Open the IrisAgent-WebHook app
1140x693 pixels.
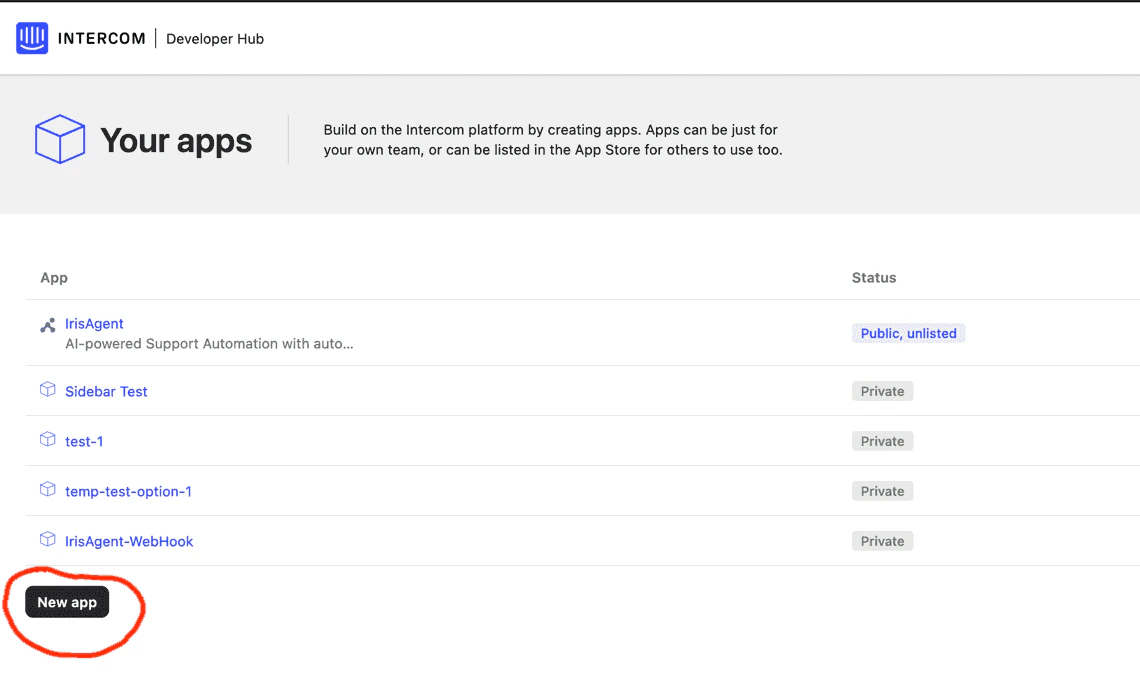129,542
